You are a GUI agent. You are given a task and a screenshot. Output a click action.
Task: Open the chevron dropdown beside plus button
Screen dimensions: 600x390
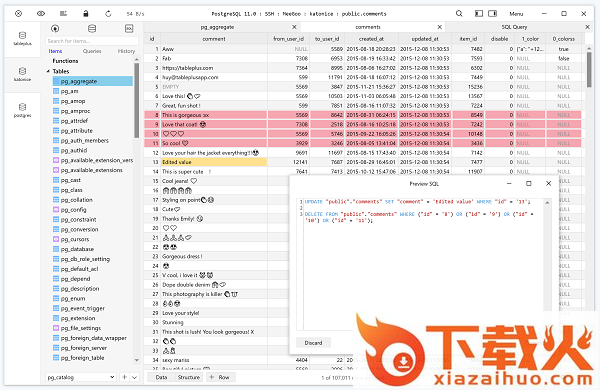click(x=134, y=377)
